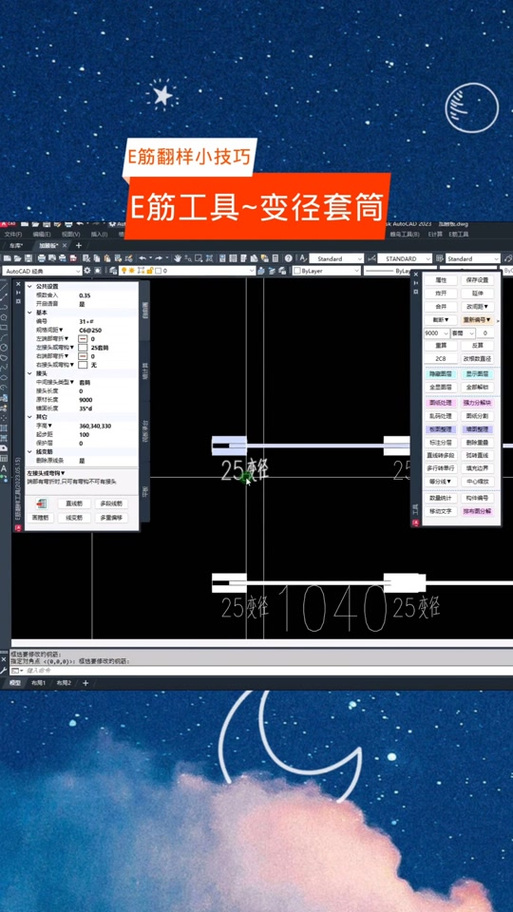Image resolution: width=513 pixels, height=912 pixels.
Task: Close the left E筋 properties palette
Action: pyautogui.click(x=18, y=284)
